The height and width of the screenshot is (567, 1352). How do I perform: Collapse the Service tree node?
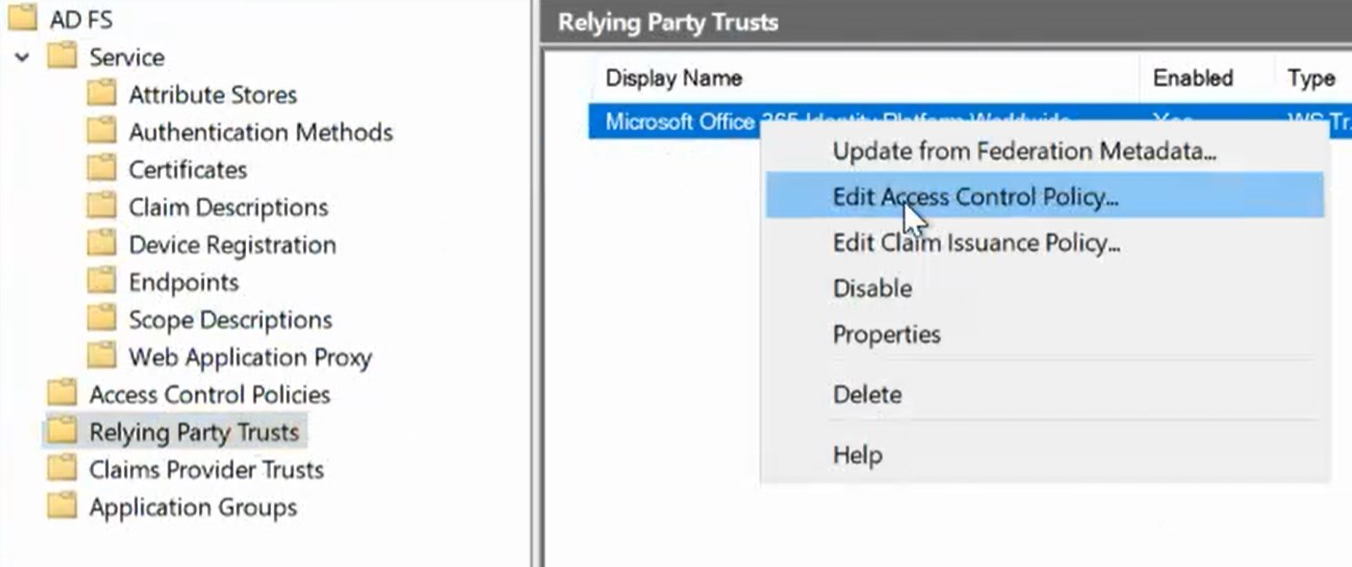(22, 57)
